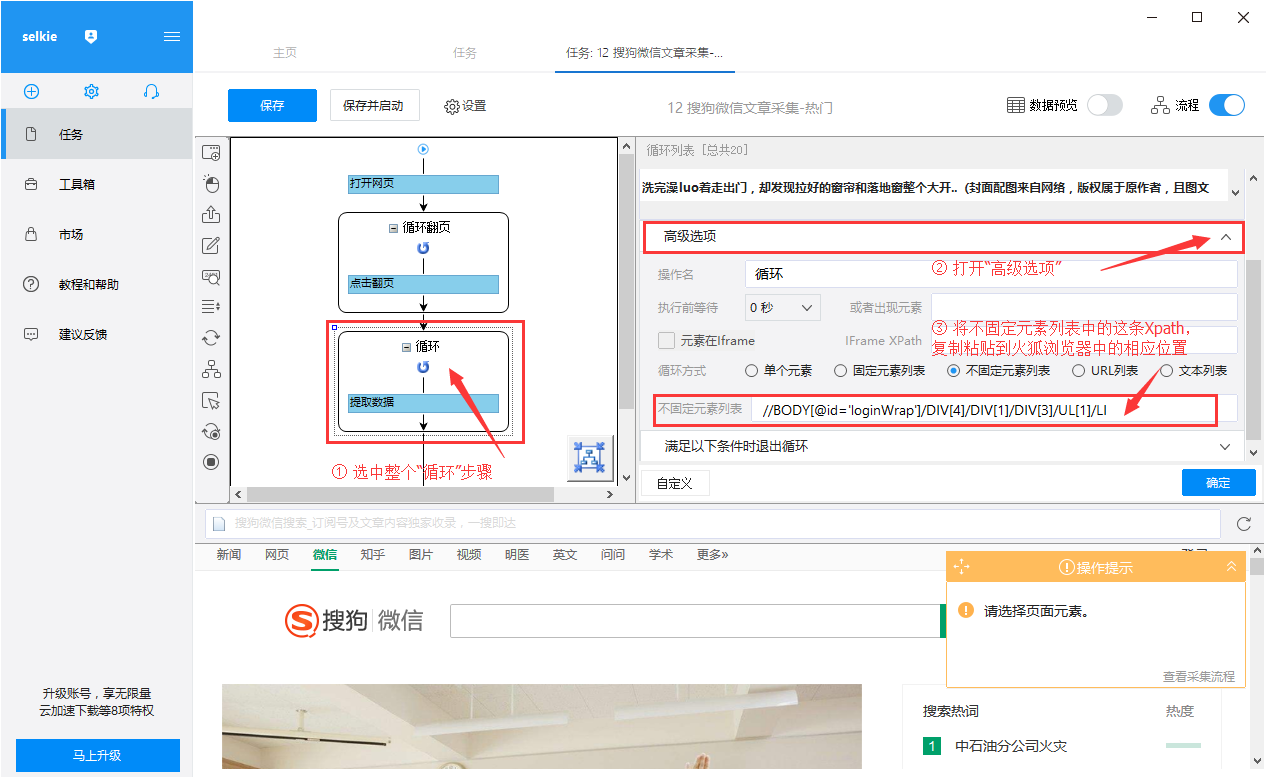Click the stop-workflow icon in the left toolbar
The width and height of the screenshot is (1267, 778).
(211, 462)
